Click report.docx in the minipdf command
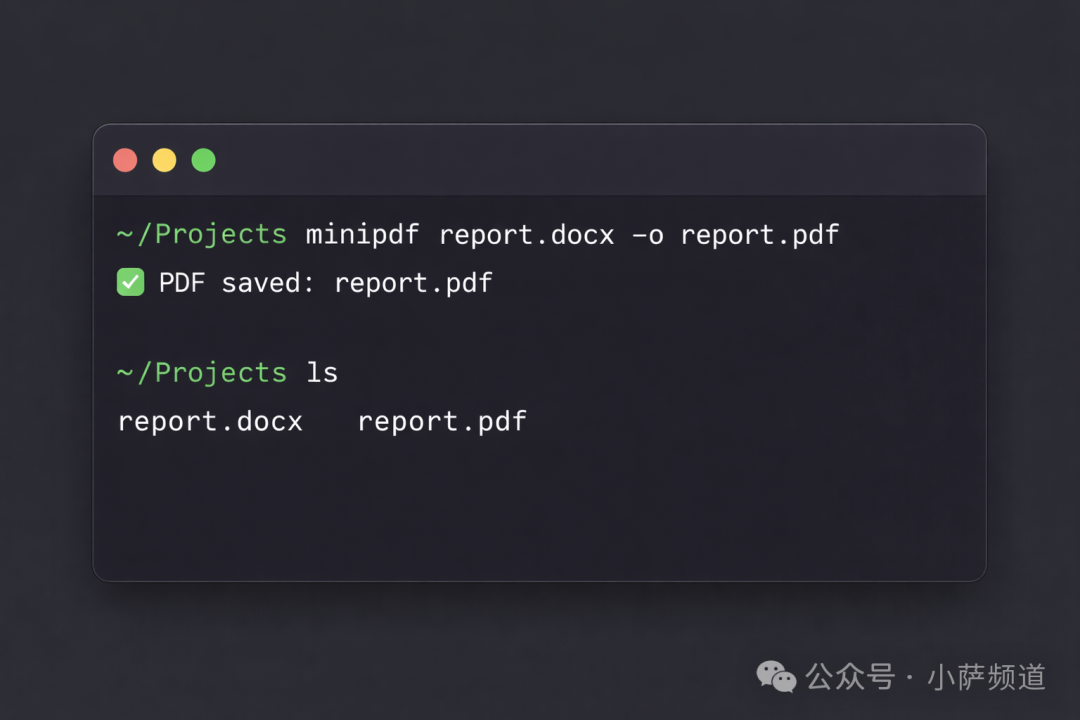1080x720 pixels. [526, 235]
